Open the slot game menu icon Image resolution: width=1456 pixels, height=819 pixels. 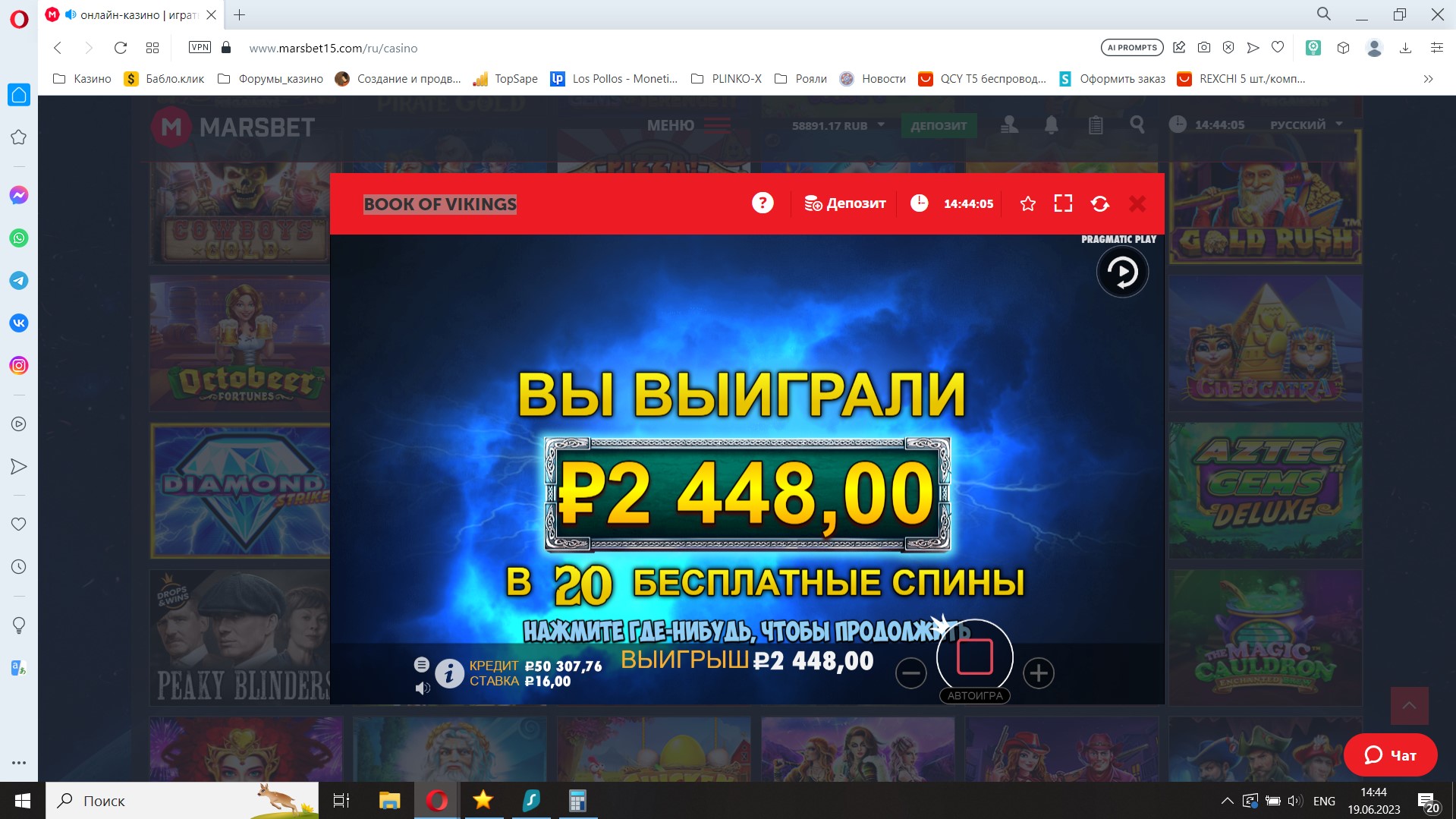(422, 664)
